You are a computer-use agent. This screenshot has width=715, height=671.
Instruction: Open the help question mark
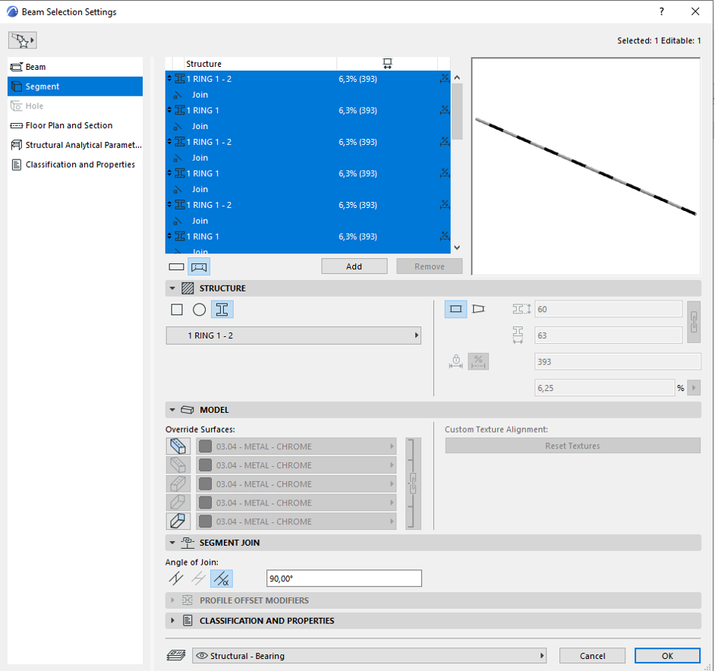662,11
